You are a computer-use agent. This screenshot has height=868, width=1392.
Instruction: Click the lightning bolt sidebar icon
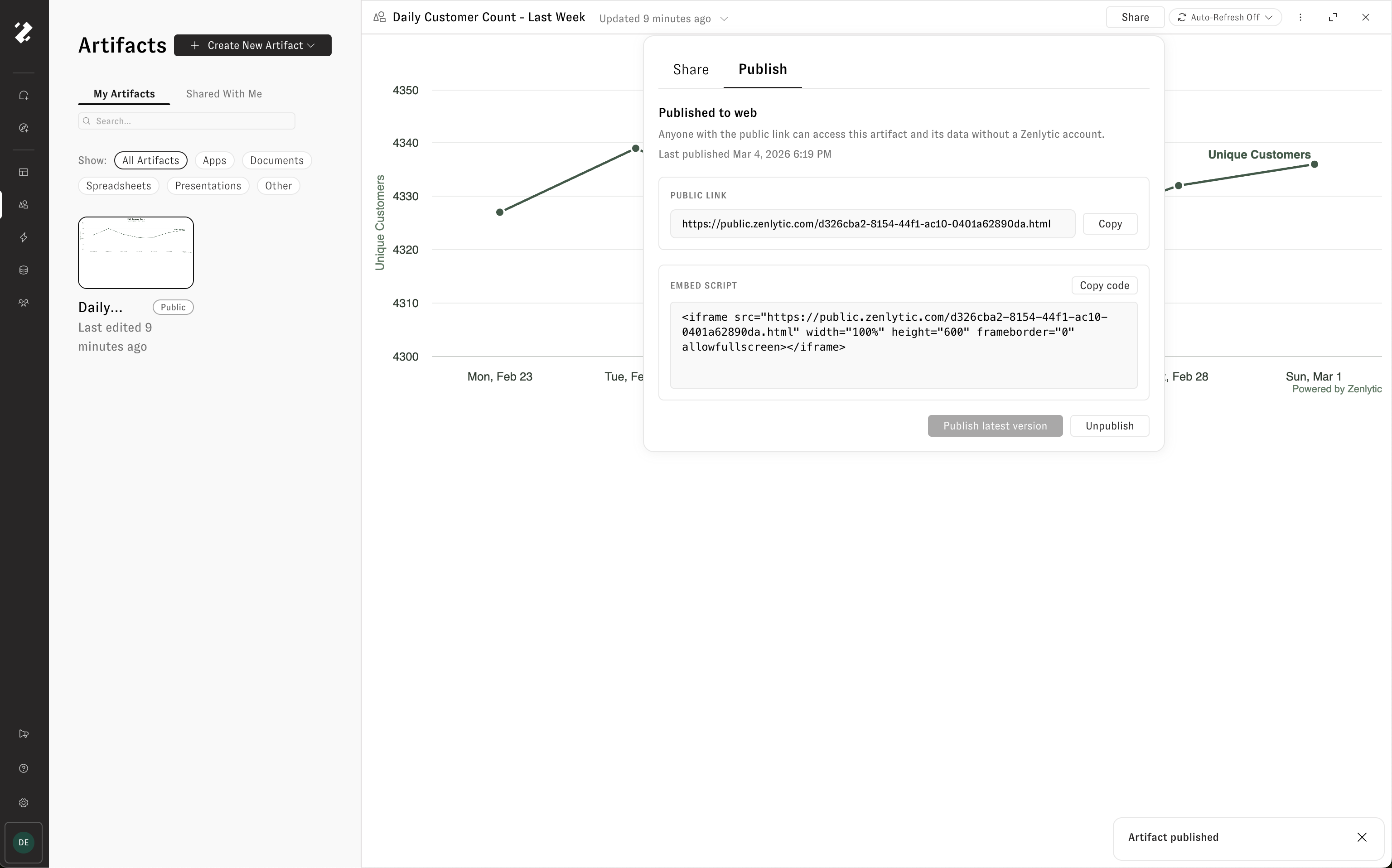(x=24, y=237)
